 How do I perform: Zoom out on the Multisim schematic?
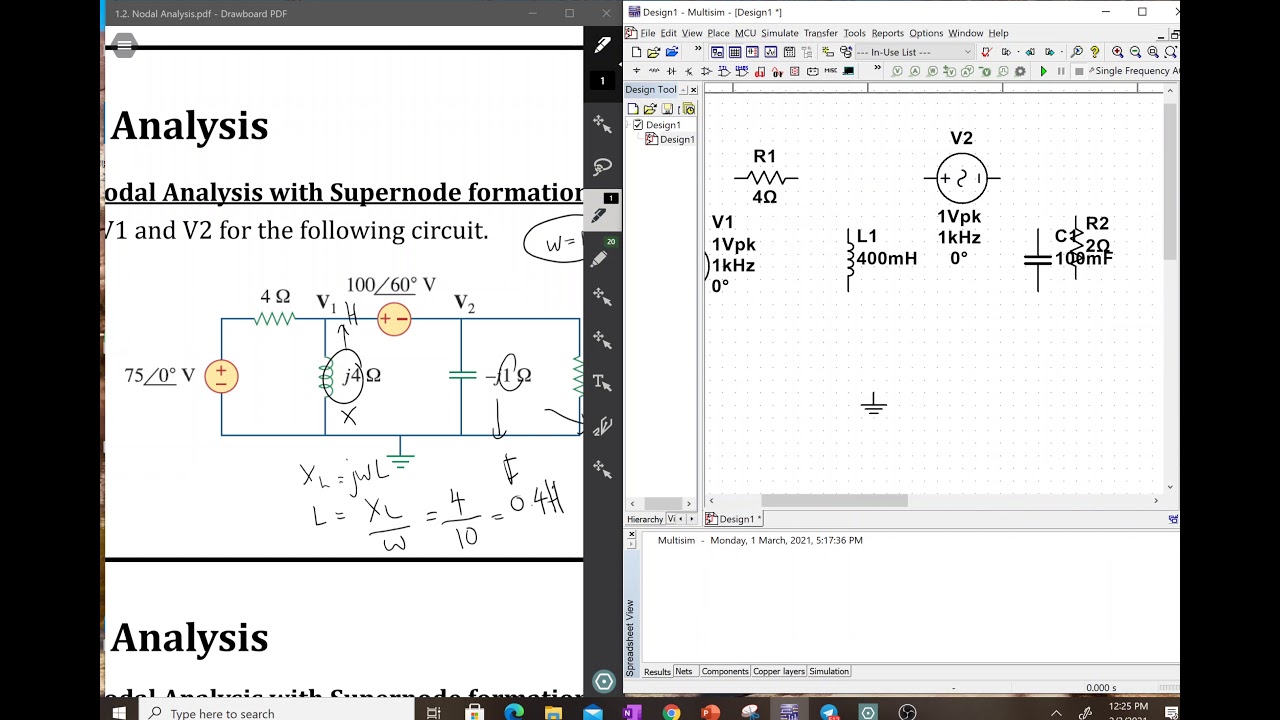(x=1135, y=52)
